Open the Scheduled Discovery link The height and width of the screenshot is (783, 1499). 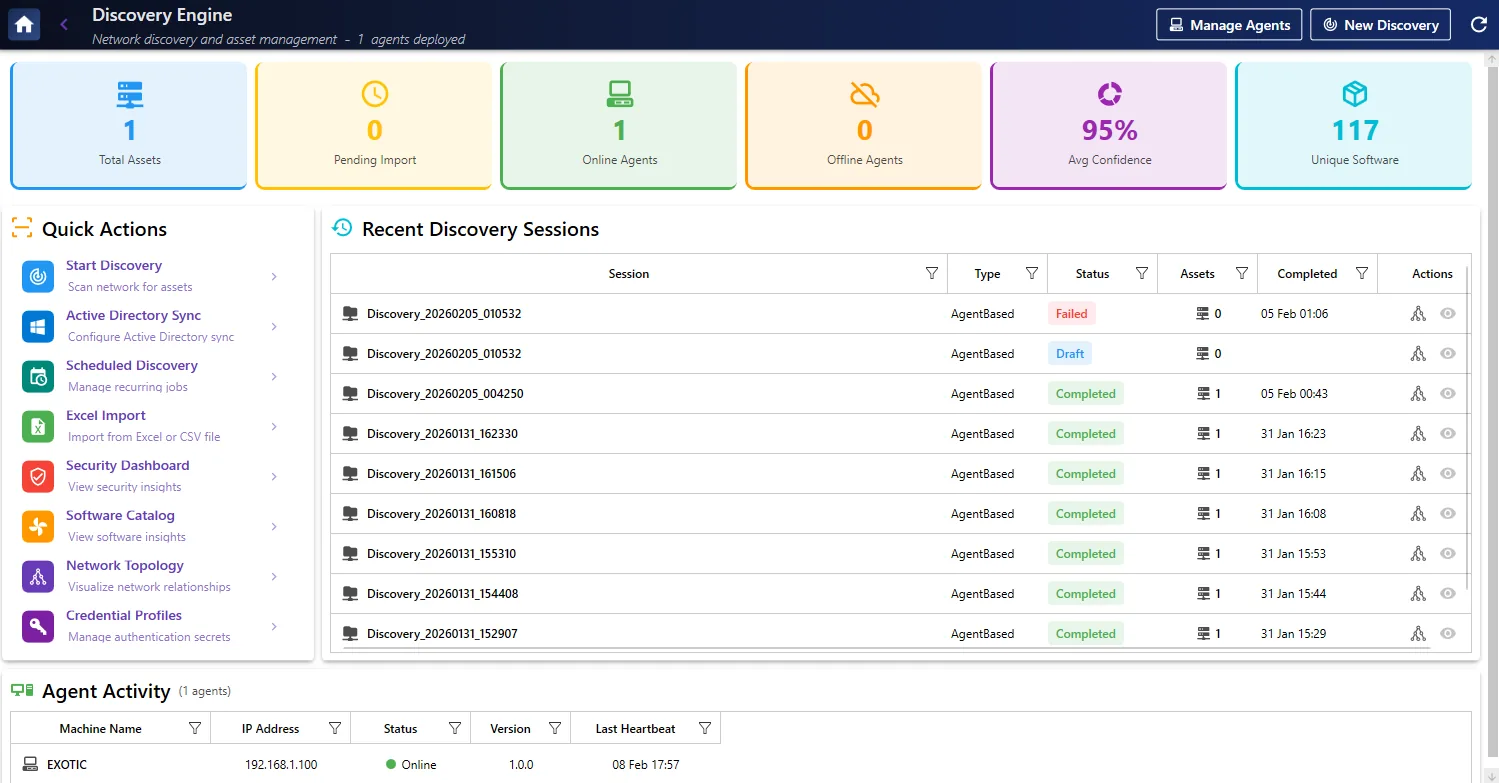[132, 365]
